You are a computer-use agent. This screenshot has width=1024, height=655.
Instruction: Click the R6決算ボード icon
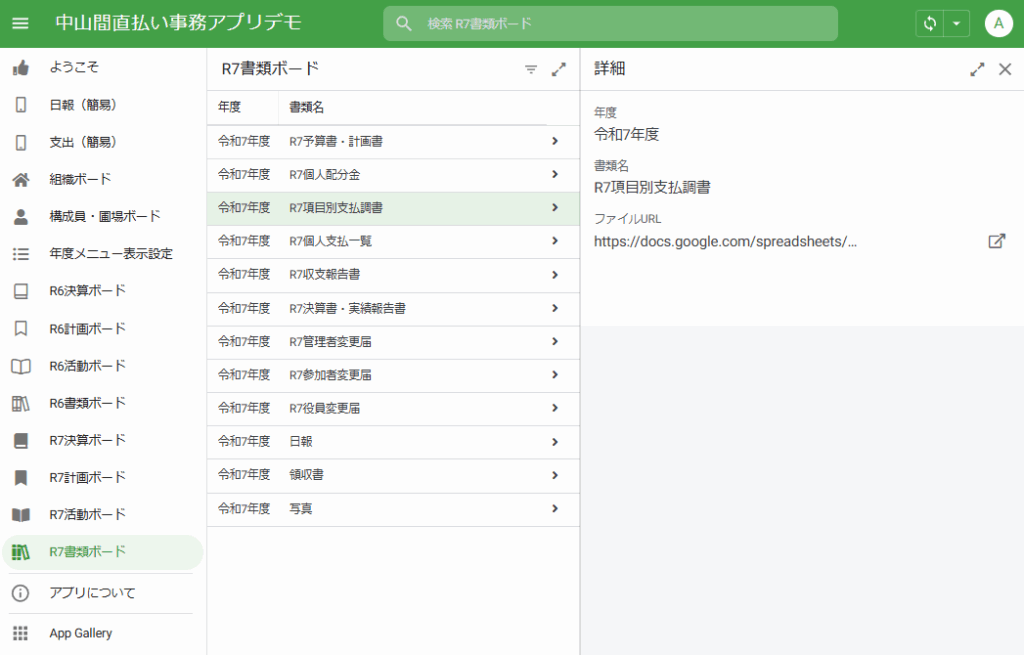coord(21,291)
